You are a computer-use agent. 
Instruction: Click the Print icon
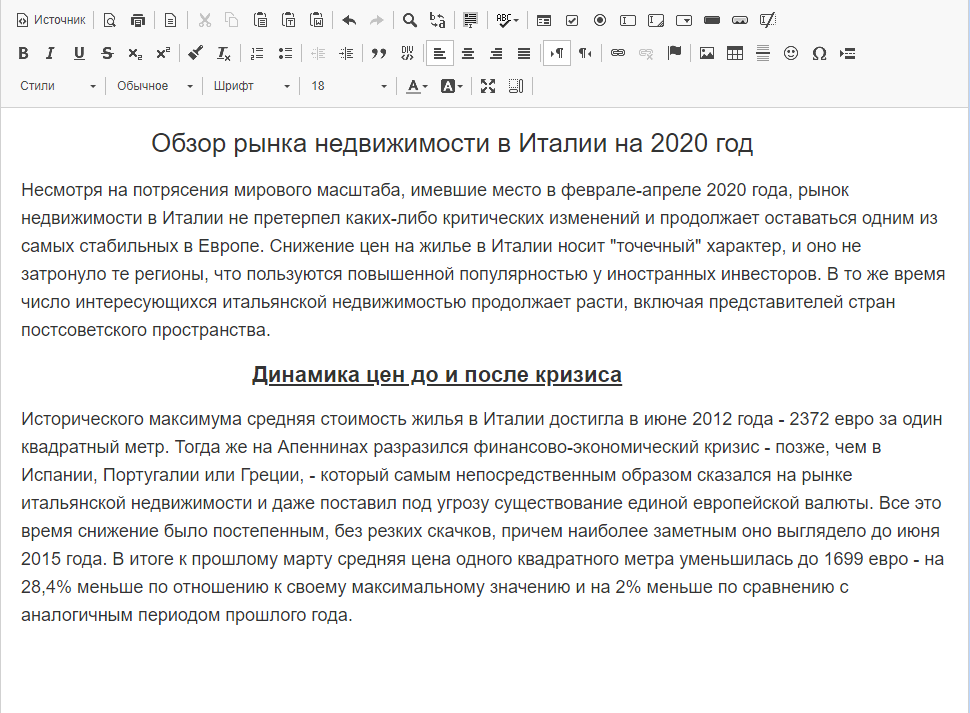tap(138, 20)
